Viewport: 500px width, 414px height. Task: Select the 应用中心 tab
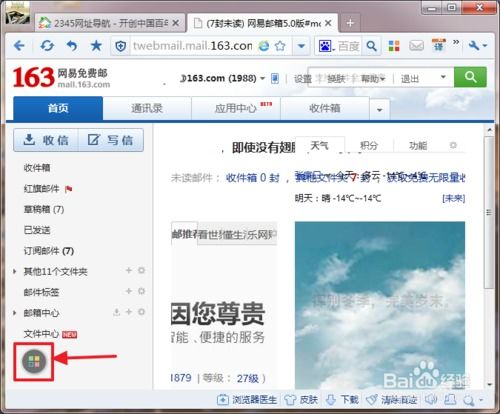236,108
